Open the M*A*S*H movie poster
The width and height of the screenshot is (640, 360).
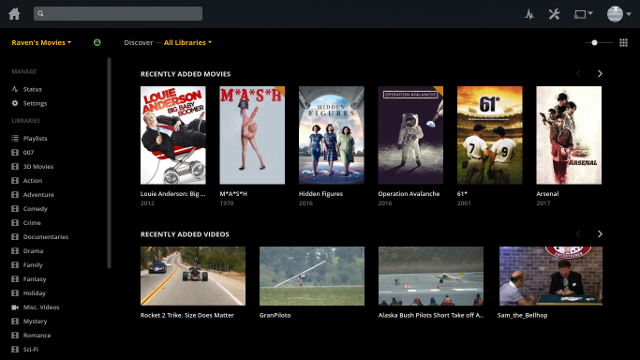[252, 135]
